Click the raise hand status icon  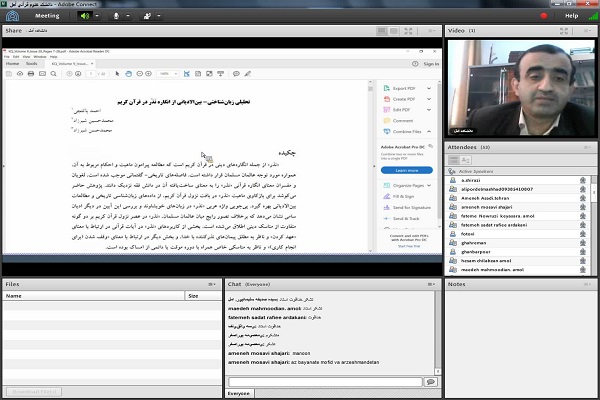[x=147, y=16]
